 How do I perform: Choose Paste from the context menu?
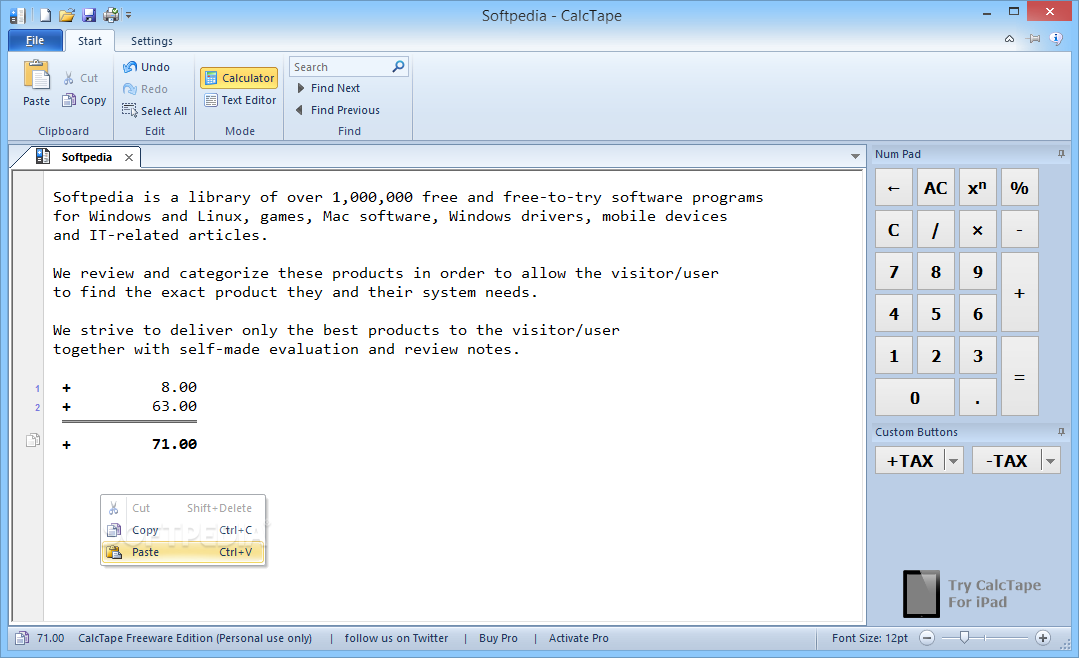183,552
